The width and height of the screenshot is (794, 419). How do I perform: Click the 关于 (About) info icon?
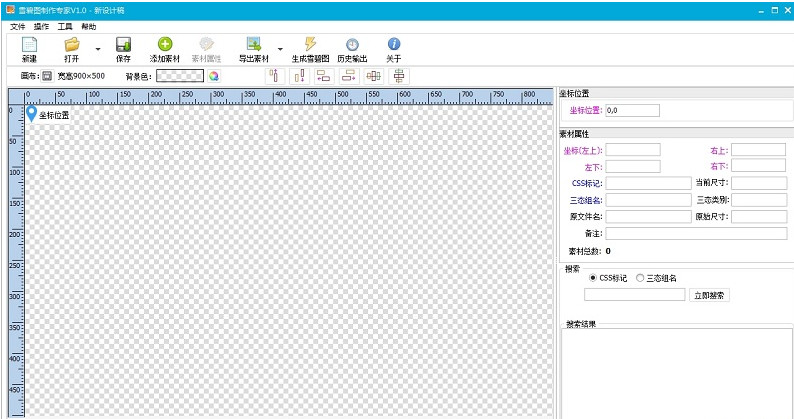point(394,45)
